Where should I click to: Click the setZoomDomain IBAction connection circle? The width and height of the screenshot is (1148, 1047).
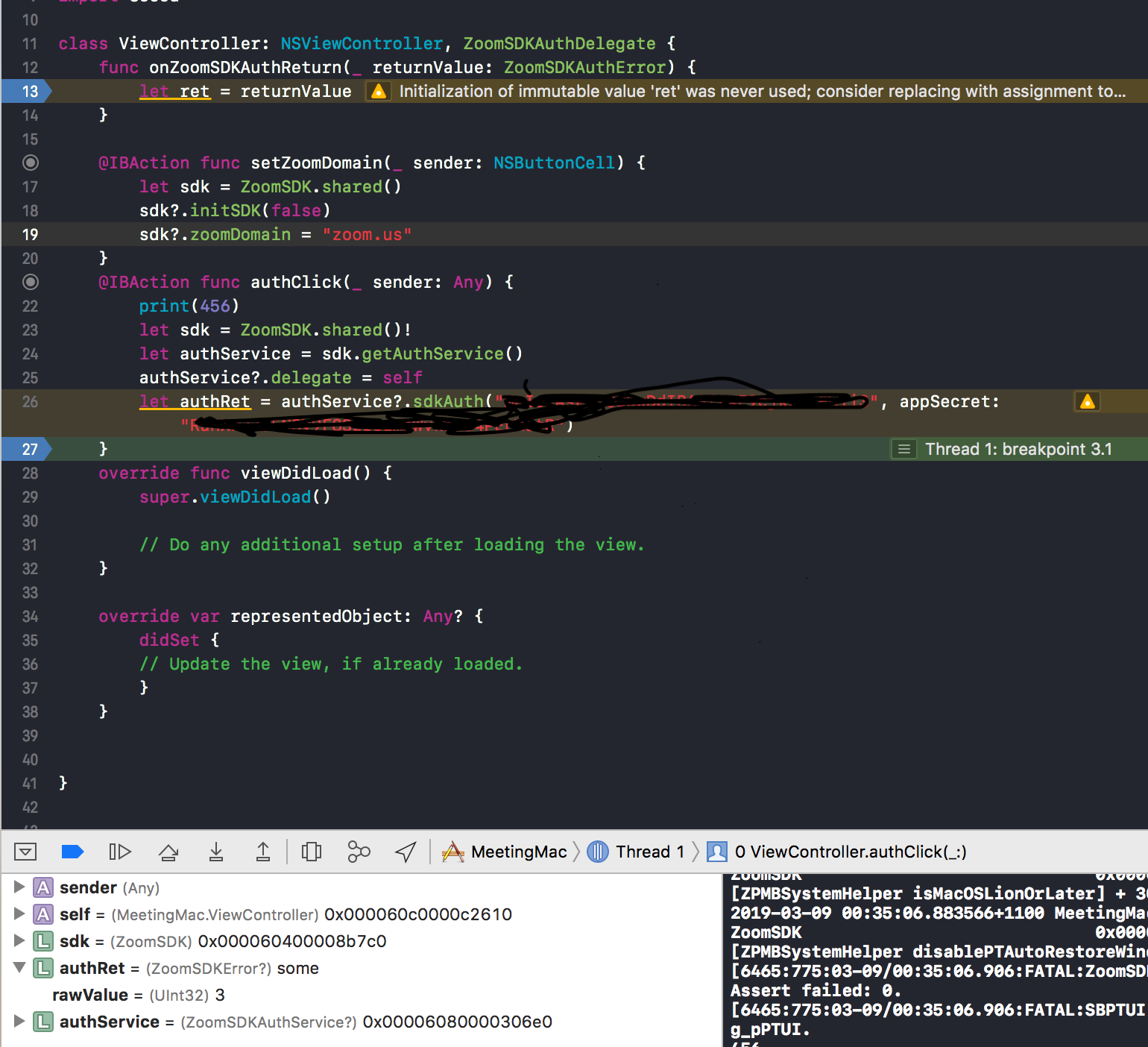coord(31,163)
